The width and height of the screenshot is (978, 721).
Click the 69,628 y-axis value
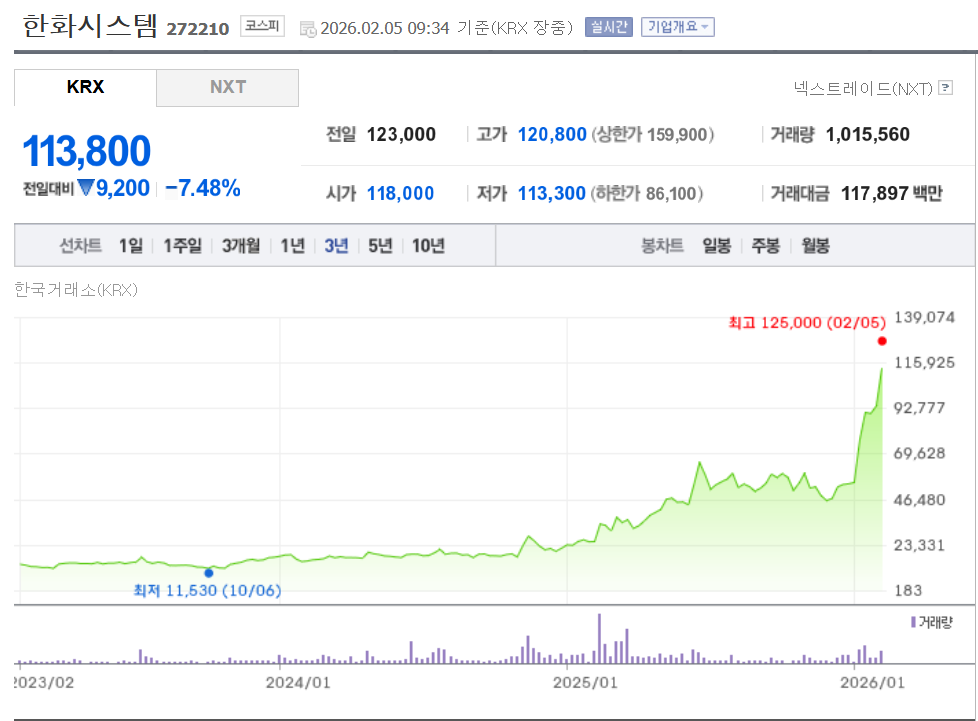point(919,453)
